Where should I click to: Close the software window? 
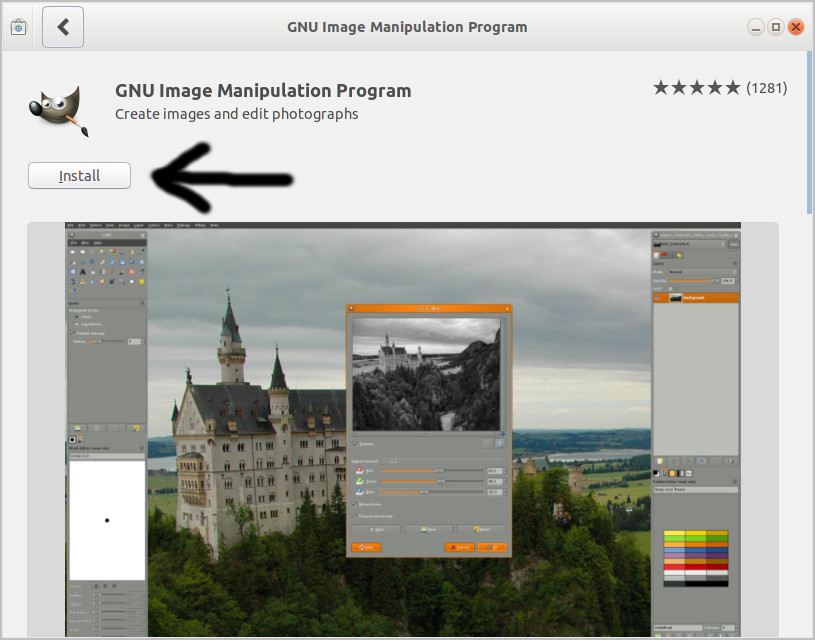[796, 27]
